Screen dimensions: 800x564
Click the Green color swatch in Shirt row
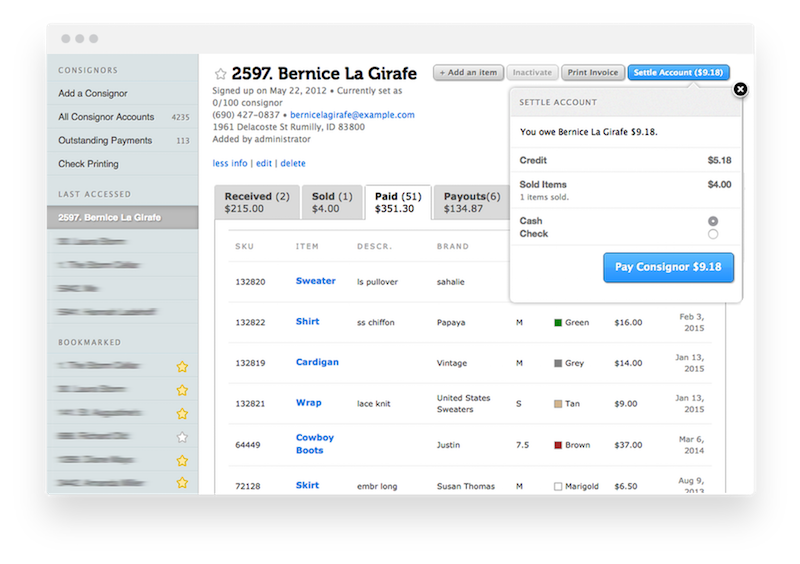558,323
